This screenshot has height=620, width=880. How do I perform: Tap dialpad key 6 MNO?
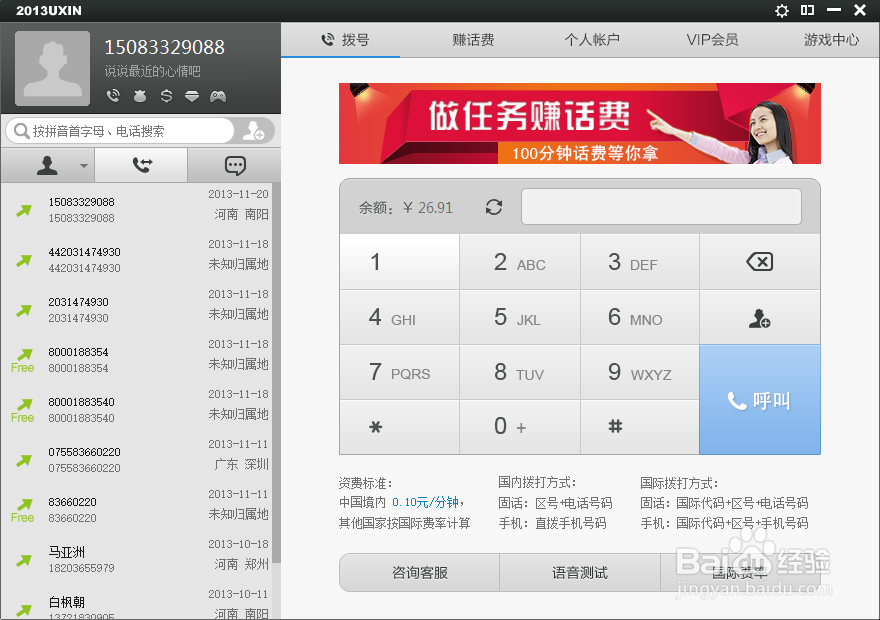pos(640,317)
